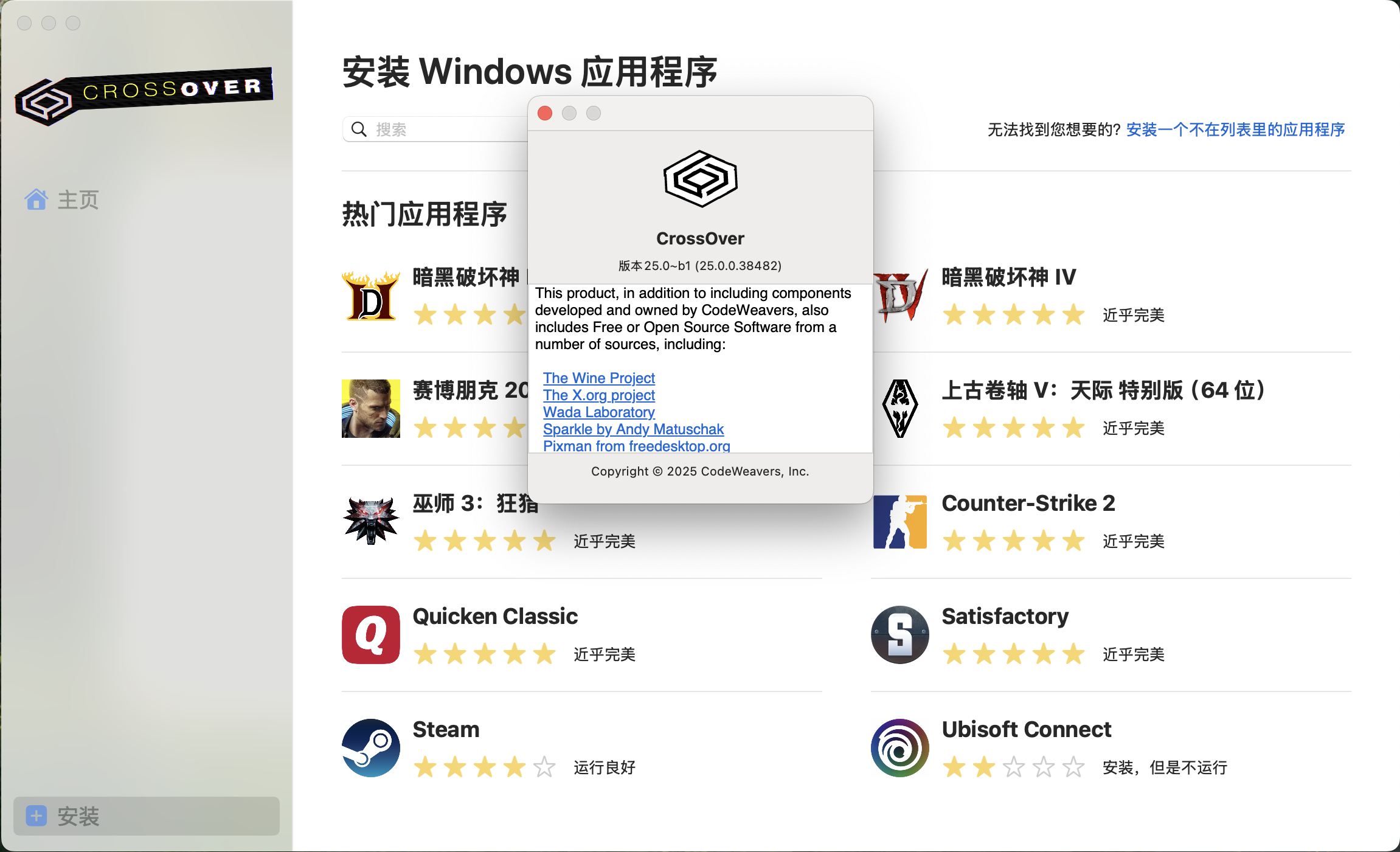
Task: Open Pixman from freedesktop.org link
Action: tap(637, 445)
